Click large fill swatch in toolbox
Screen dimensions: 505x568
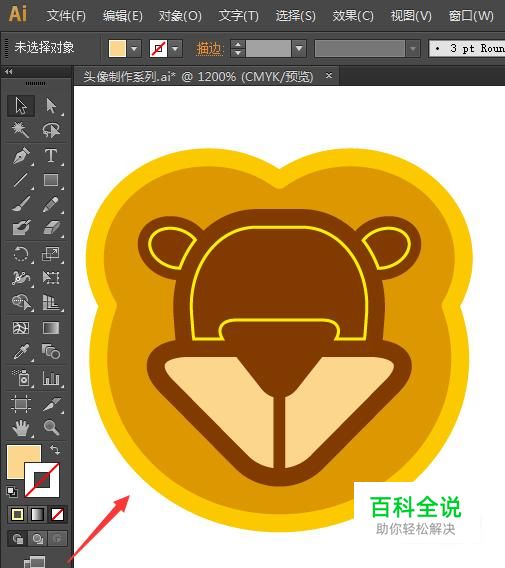(24, 462)
